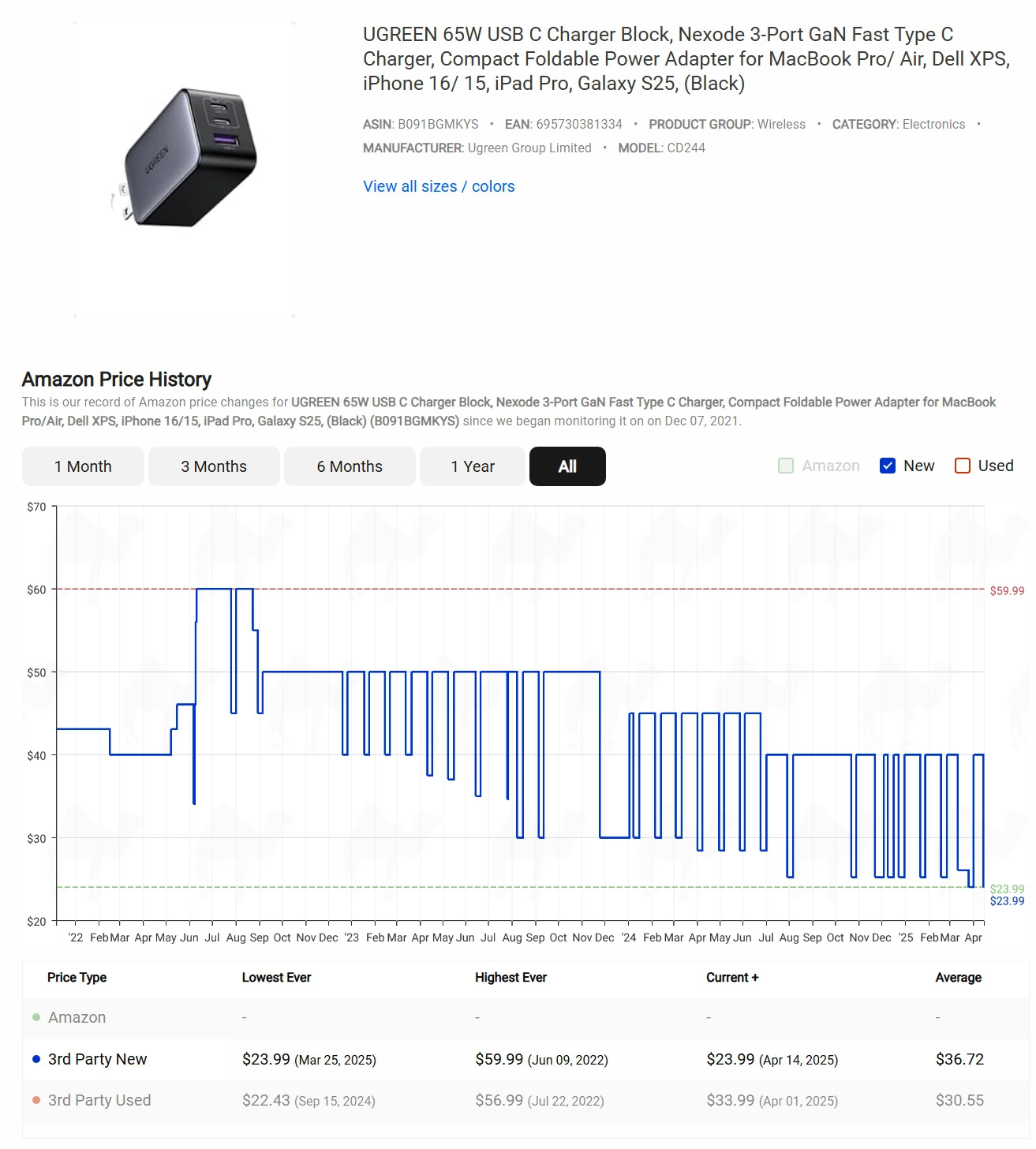
Task: Show the 6 Months price history
Action: [350, 466]
